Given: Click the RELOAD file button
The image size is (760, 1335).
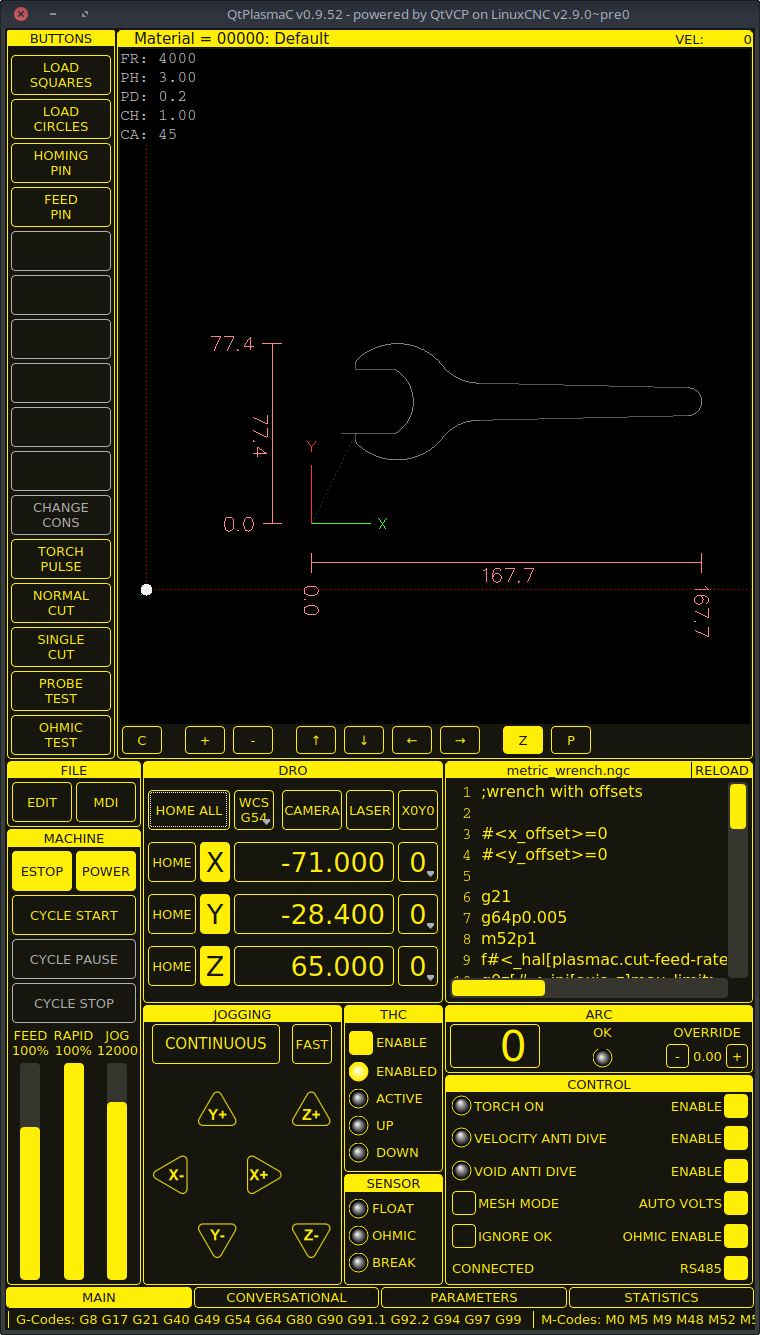Looking at the screenshot, I should [722, 770].
